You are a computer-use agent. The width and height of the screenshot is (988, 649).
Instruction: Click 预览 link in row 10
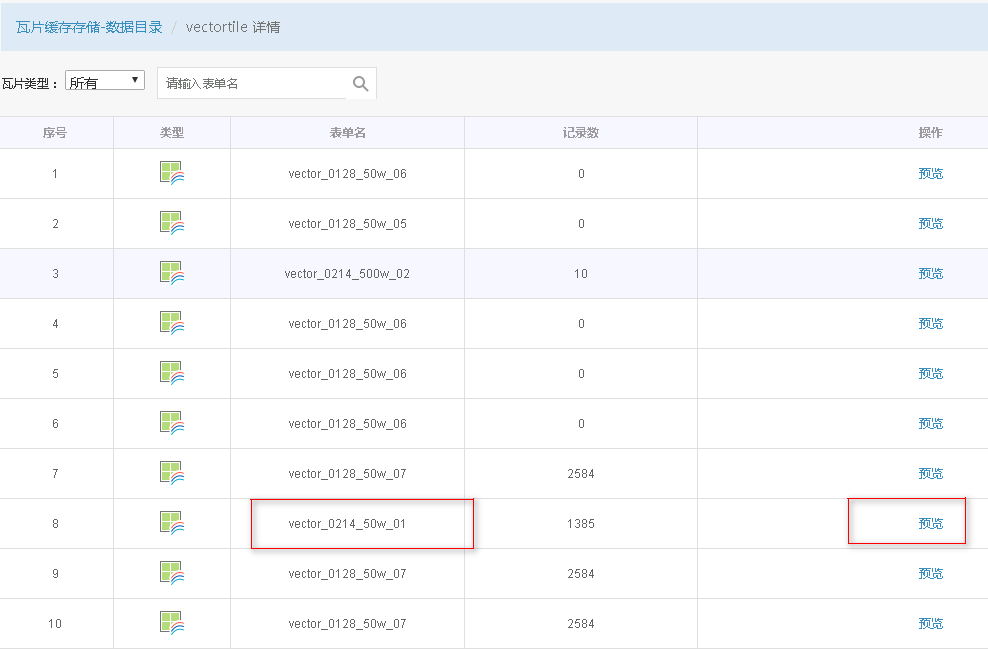[931, 623]
